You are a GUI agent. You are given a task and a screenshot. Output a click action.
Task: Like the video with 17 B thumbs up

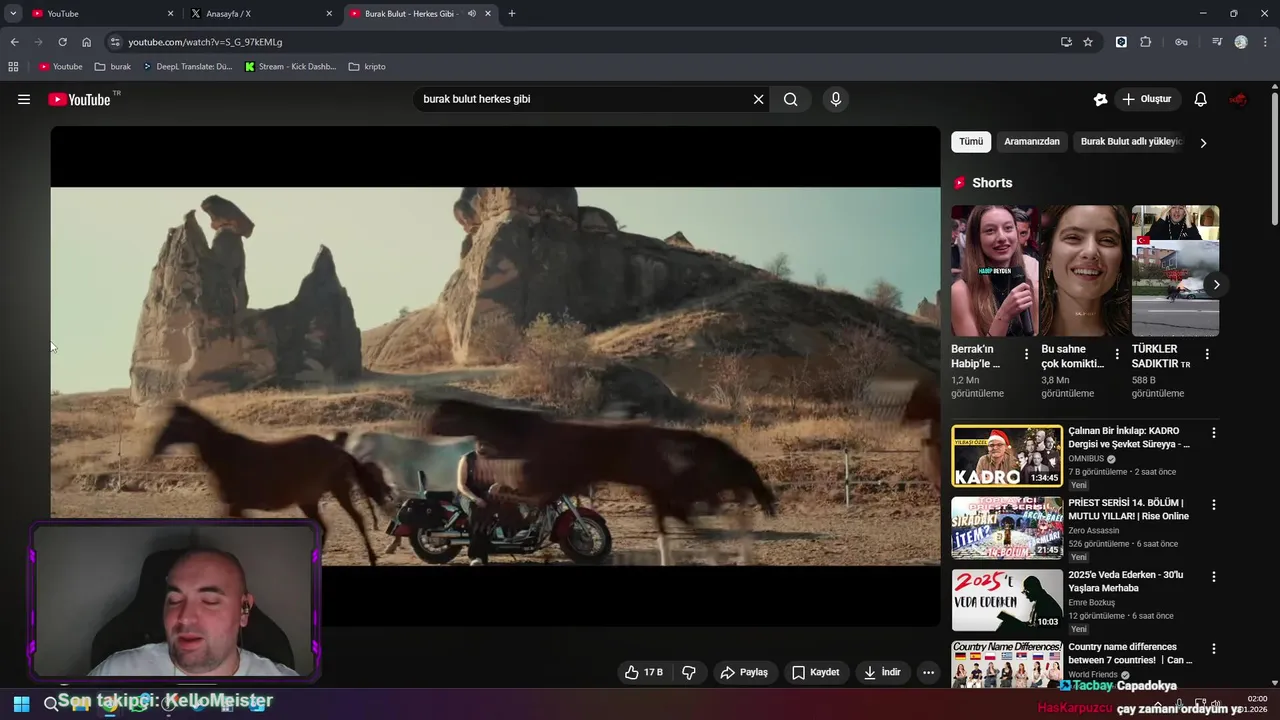tap(643, 672)
